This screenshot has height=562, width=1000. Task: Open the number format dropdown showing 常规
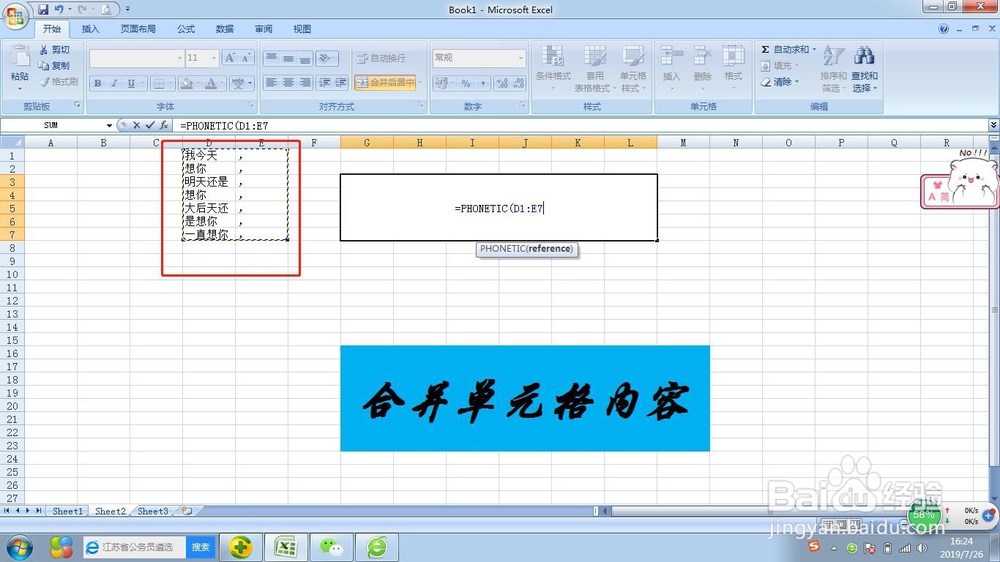pos(520,58)
